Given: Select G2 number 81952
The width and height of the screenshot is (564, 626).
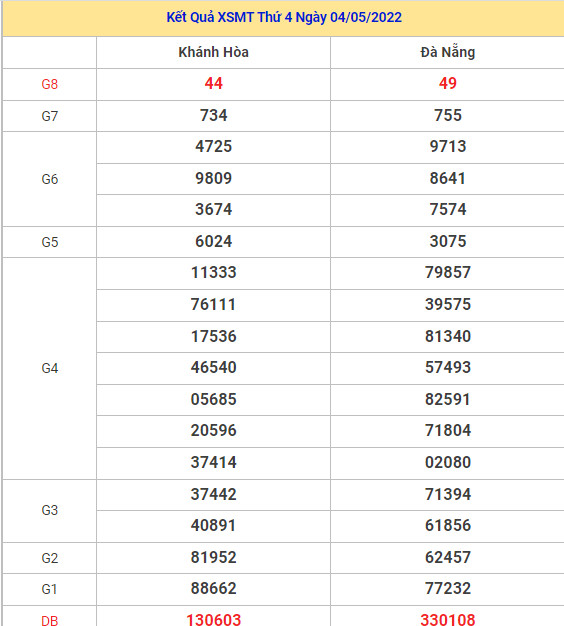Looking at the screenshot, I should point(214,558).
